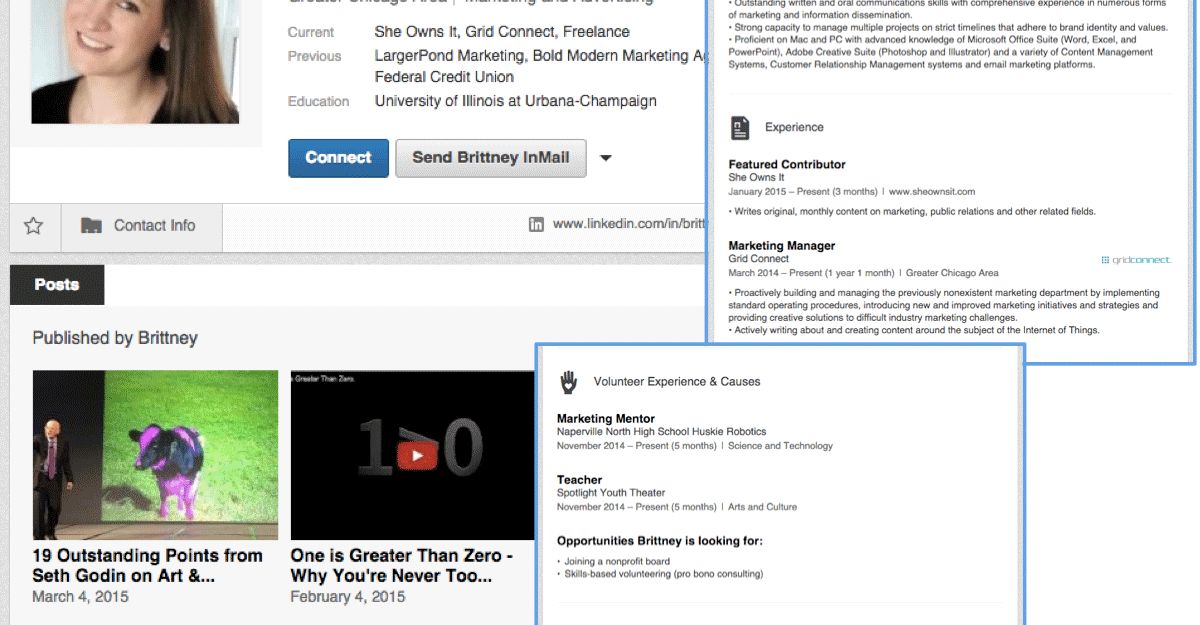Click 'LargerPond Marketing' previous company text

click(449, 56)
